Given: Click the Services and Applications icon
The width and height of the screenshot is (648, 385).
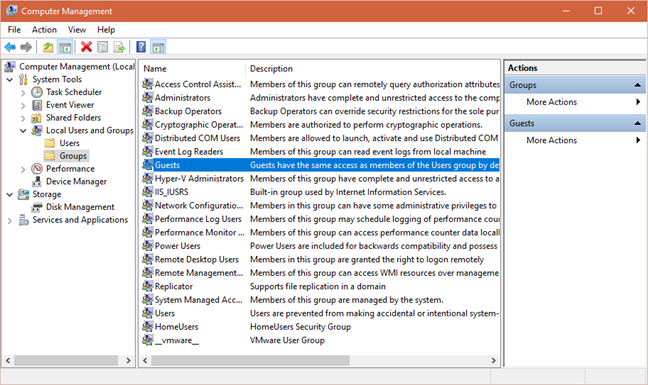Looking at the screenshot, I should [24, 220].
